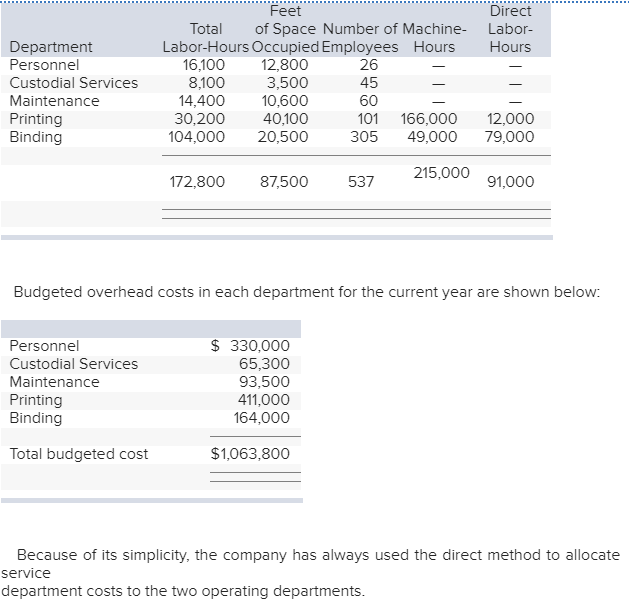This screenshot has height=605, width=629.
Task: Click the "Total budgeted cost" label
Action: [78, 454]
